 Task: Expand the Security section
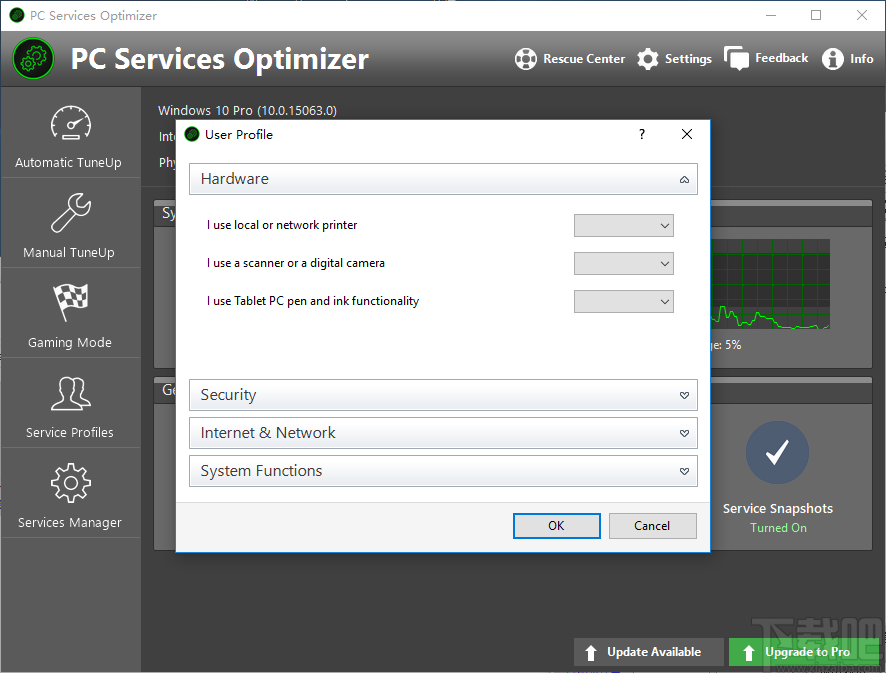pyautogui.click(x=684, y=395)
